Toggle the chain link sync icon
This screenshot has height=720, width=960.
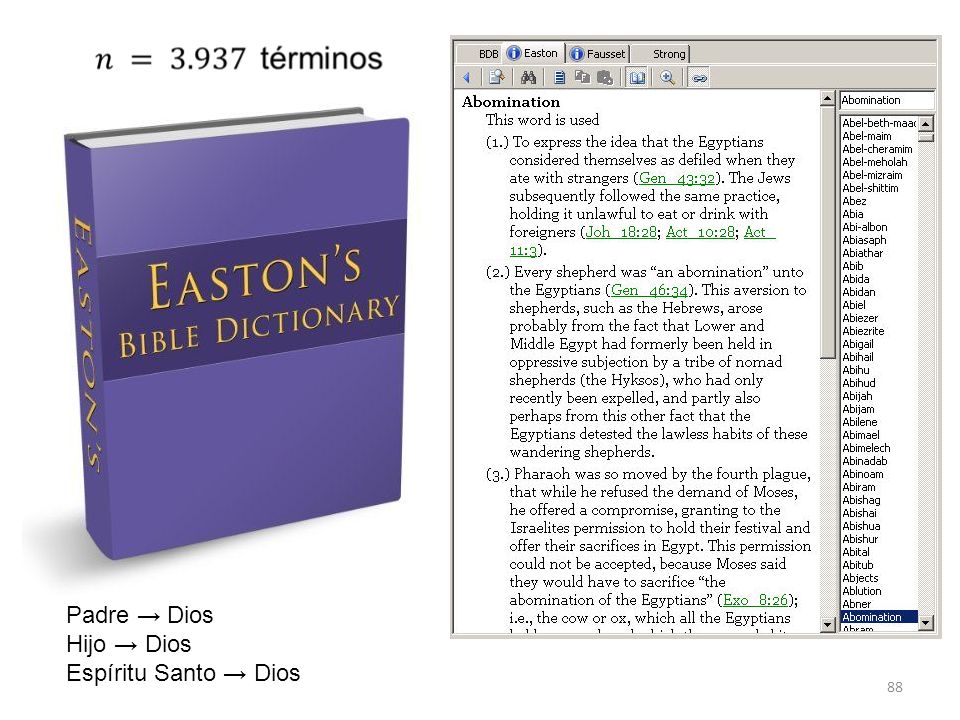[x=699, y=78]
